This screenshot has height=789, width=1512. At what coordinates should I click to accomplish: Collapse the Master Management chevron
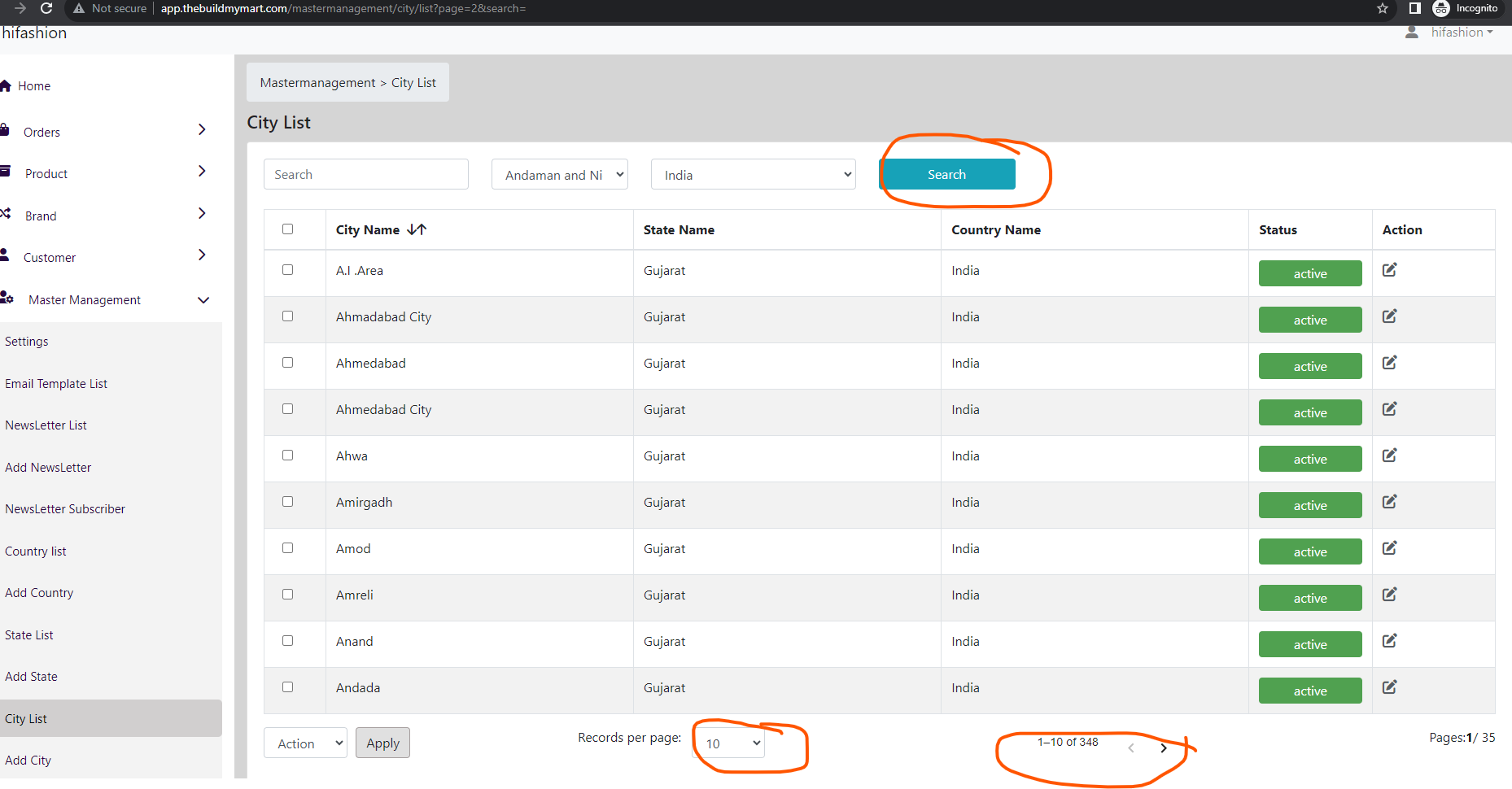point(203,300)
